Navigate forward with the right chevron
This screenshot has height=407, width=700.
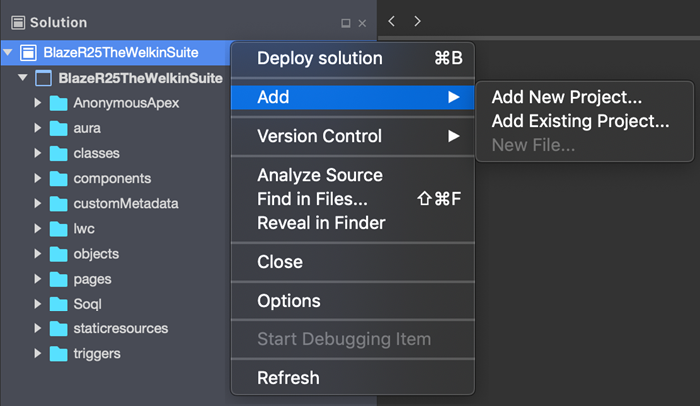coord(417,21)
